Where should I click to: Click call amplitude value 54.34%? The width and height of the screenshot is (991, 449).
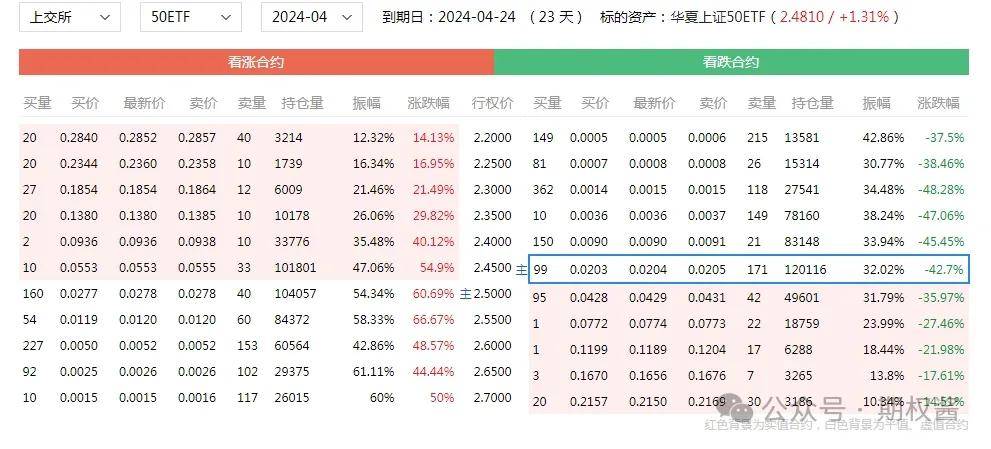[374, 293]
